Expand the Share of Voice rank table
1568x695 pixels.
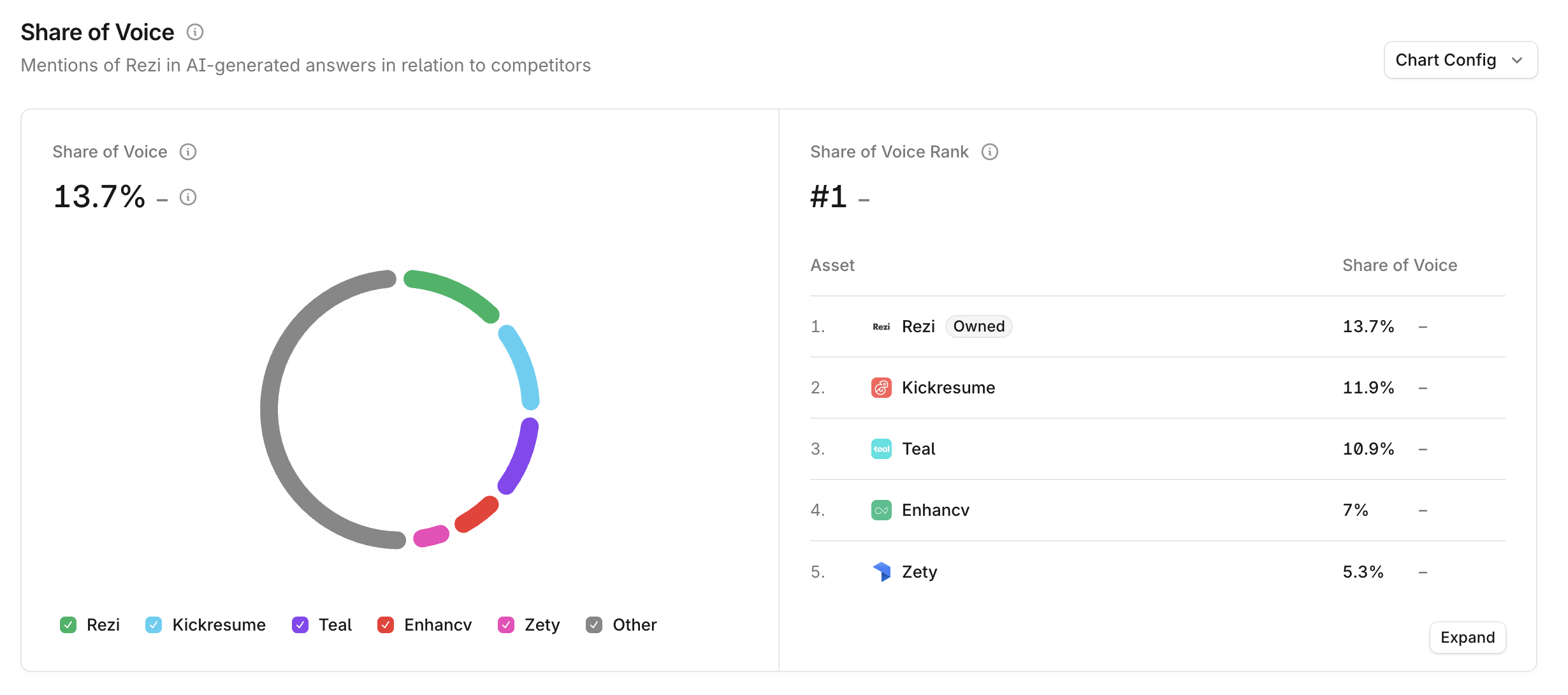point(1467,638)
